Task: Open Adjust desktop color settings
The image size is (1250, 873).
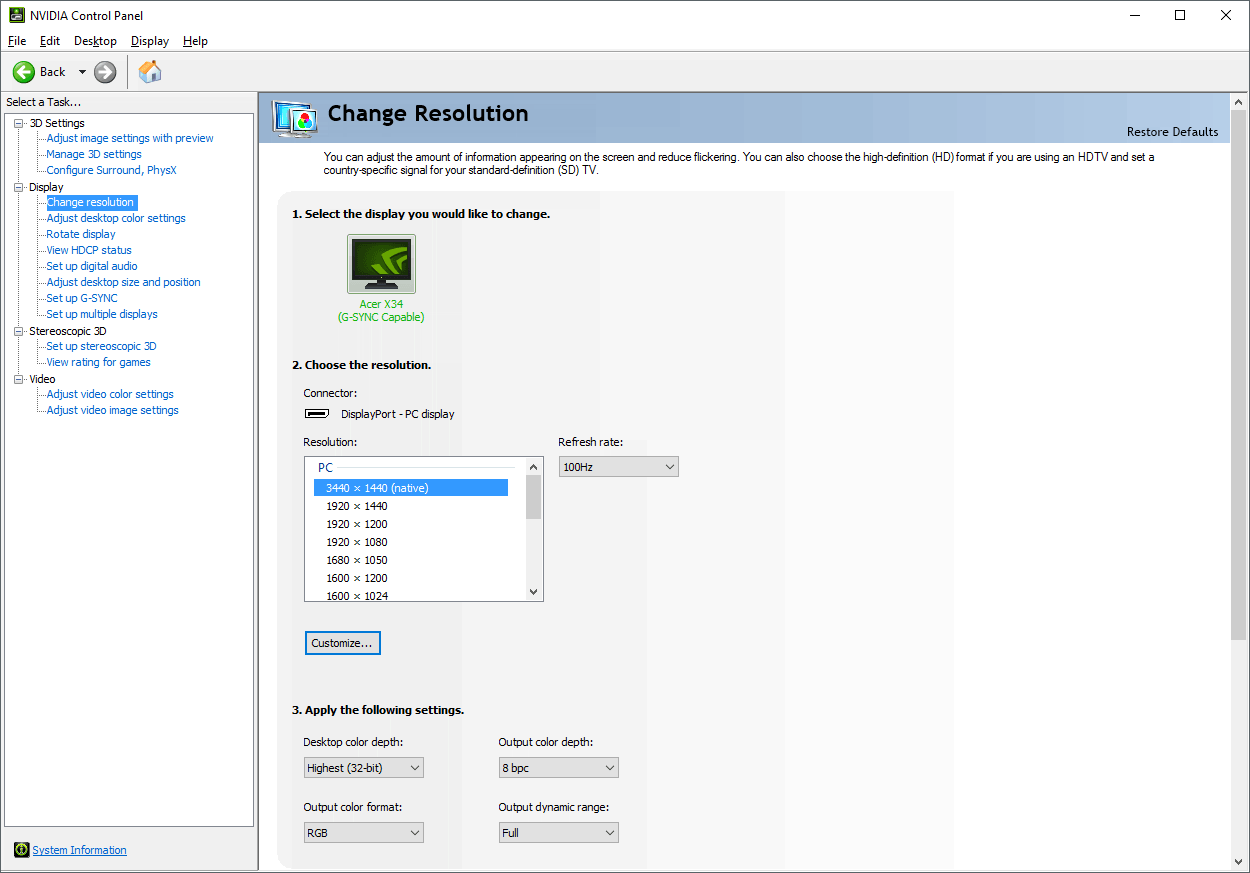Action: [x=116, y=218]
